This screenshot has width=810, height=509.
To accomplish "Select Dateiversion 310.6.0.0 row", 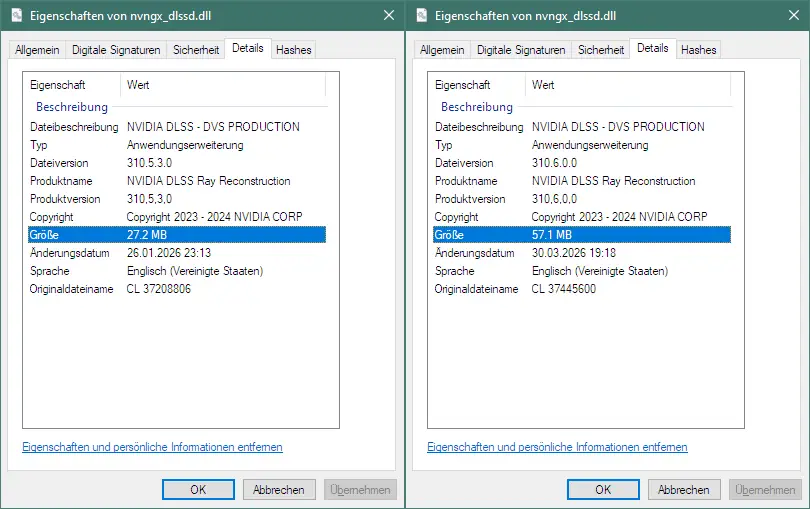I will point(582,163).
